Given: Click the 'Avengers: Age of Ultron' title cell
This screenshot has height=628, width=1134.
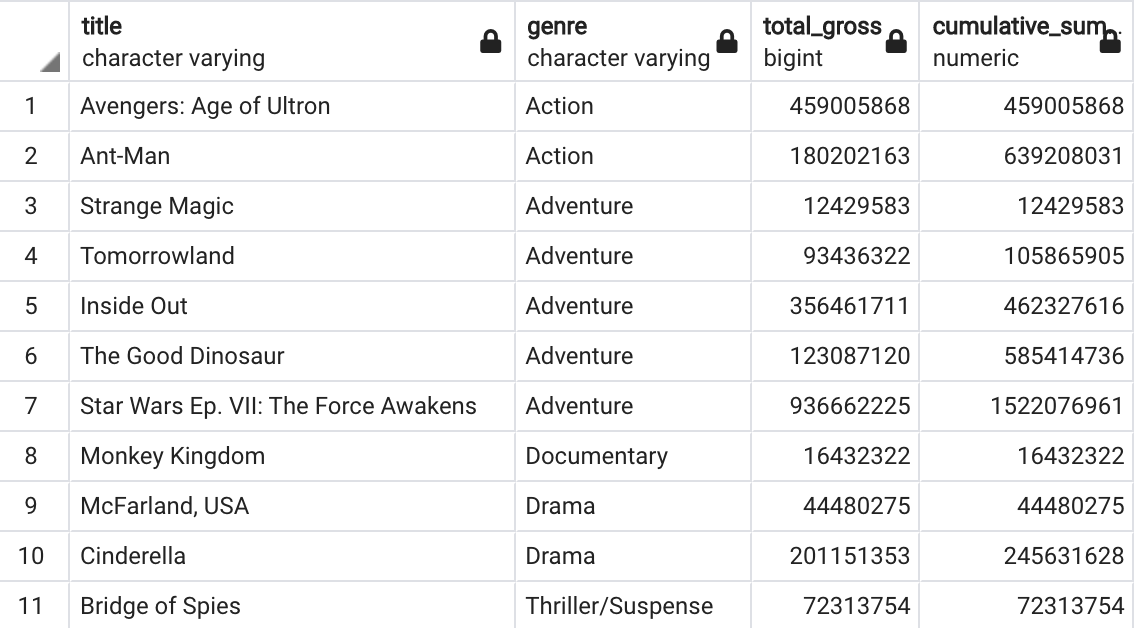Looking at the screenshot, I should (x=205, y=106).
